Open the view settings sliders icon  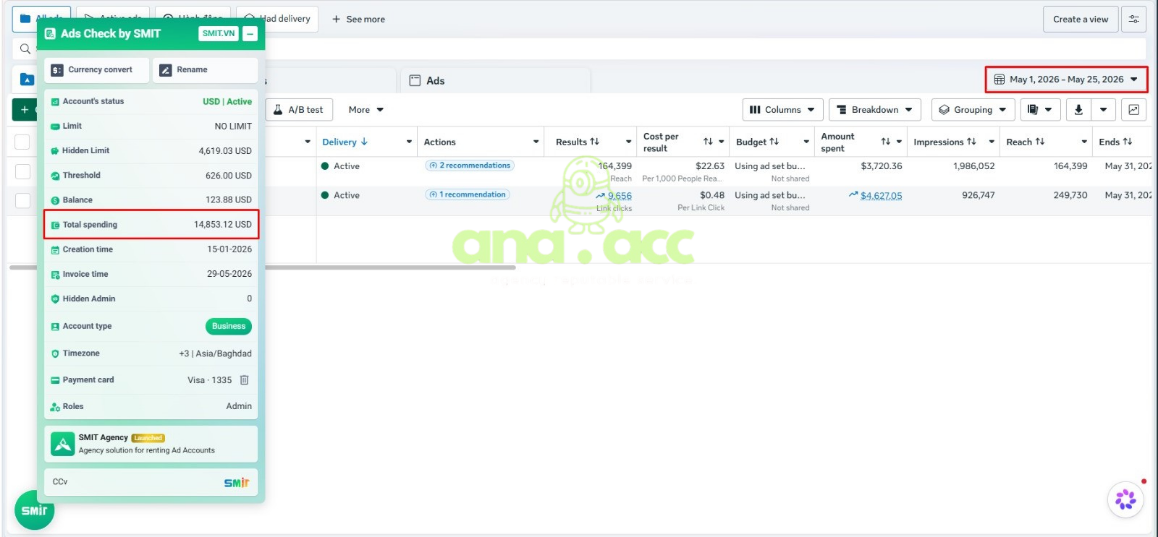point(1133,19)
